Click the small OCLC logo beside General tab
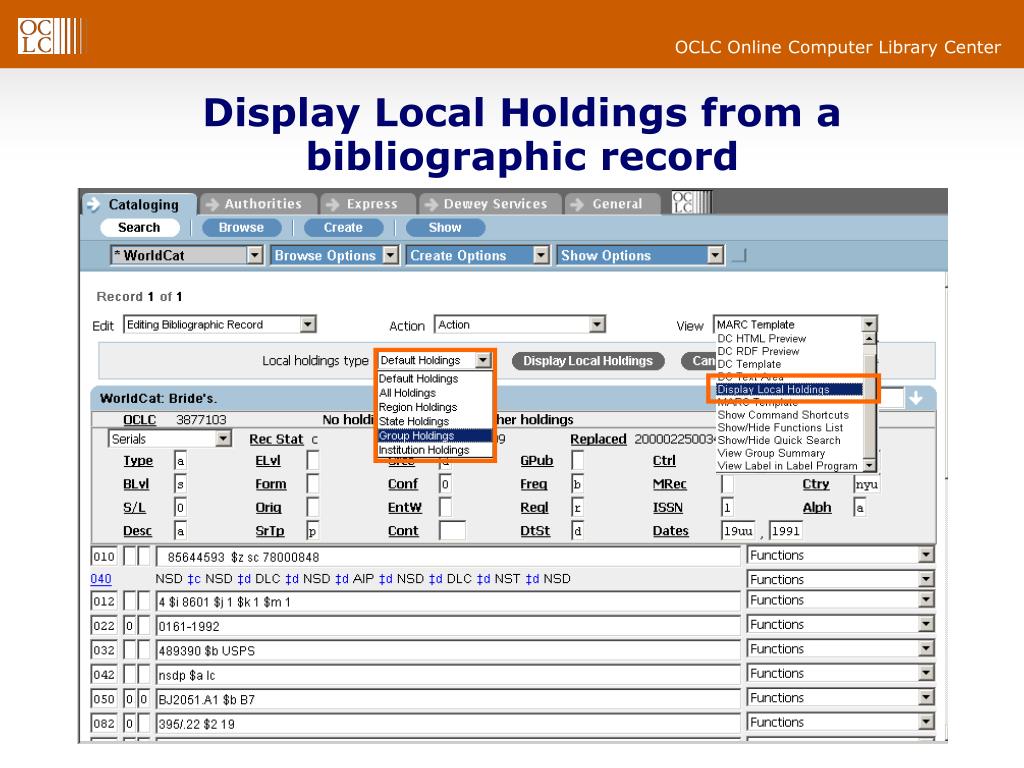 [691, 202]
